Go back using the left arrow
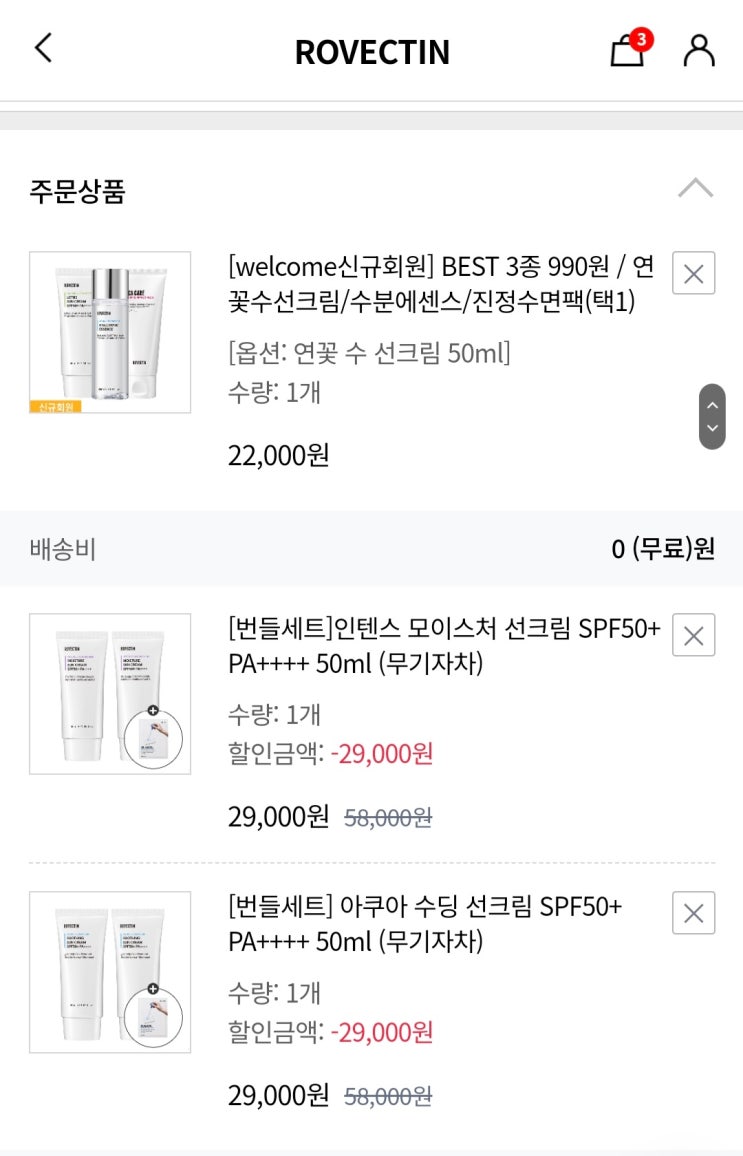This screenshot has width=743, height=1156. tap(43, 47)
